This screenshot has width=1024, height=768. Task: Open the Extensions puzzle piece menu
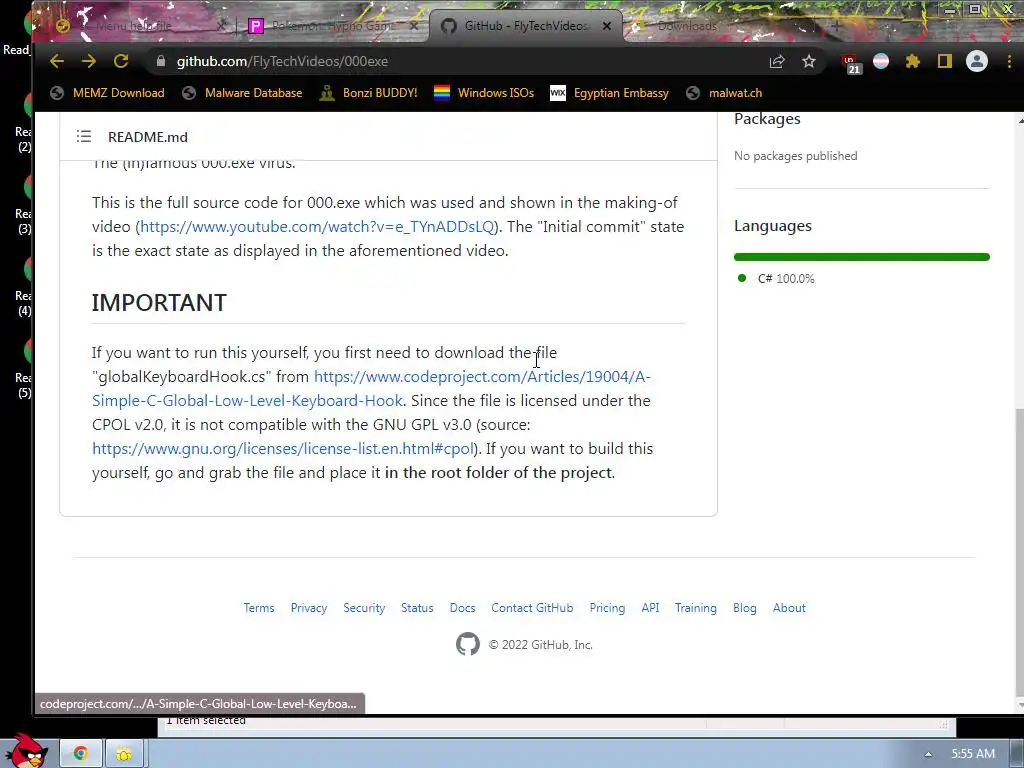912,61
